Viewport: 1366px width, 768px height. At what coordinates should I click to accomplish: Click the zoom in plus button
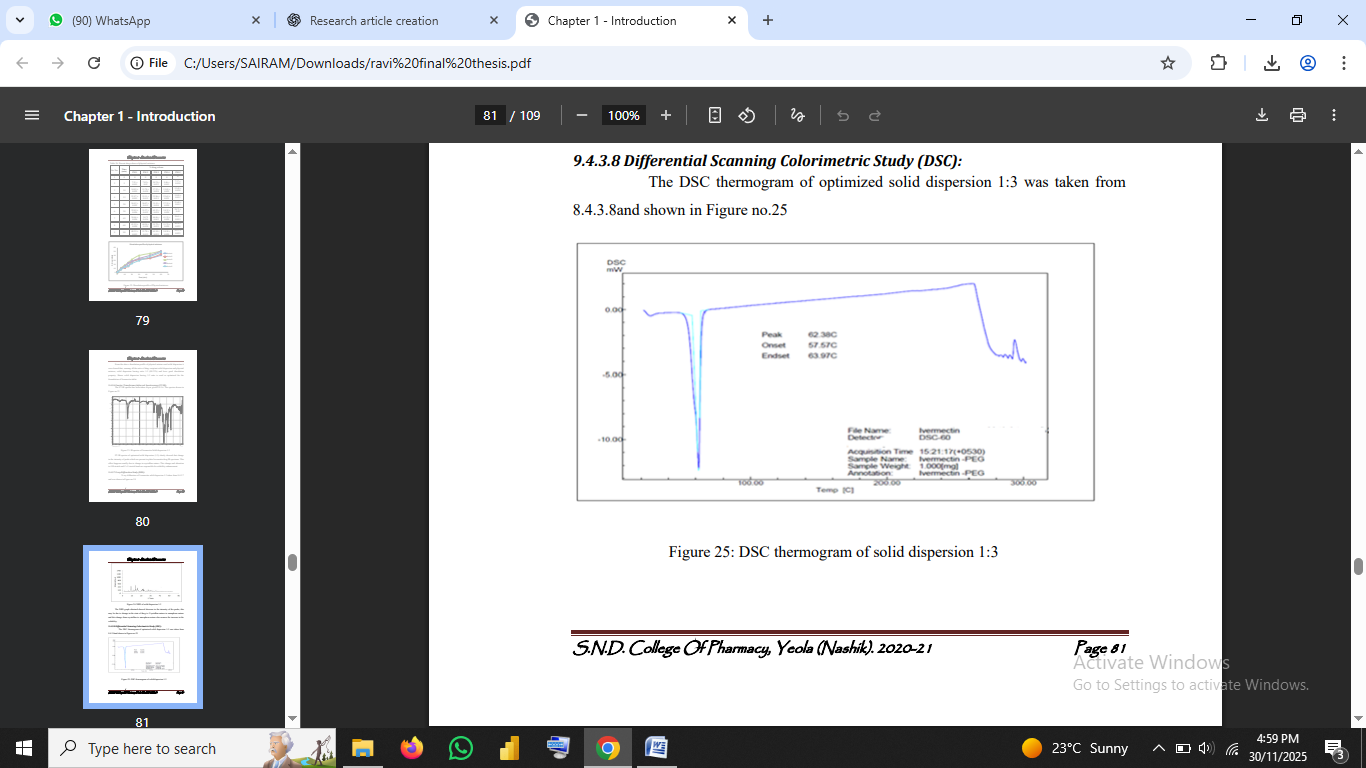coord(666,116)
